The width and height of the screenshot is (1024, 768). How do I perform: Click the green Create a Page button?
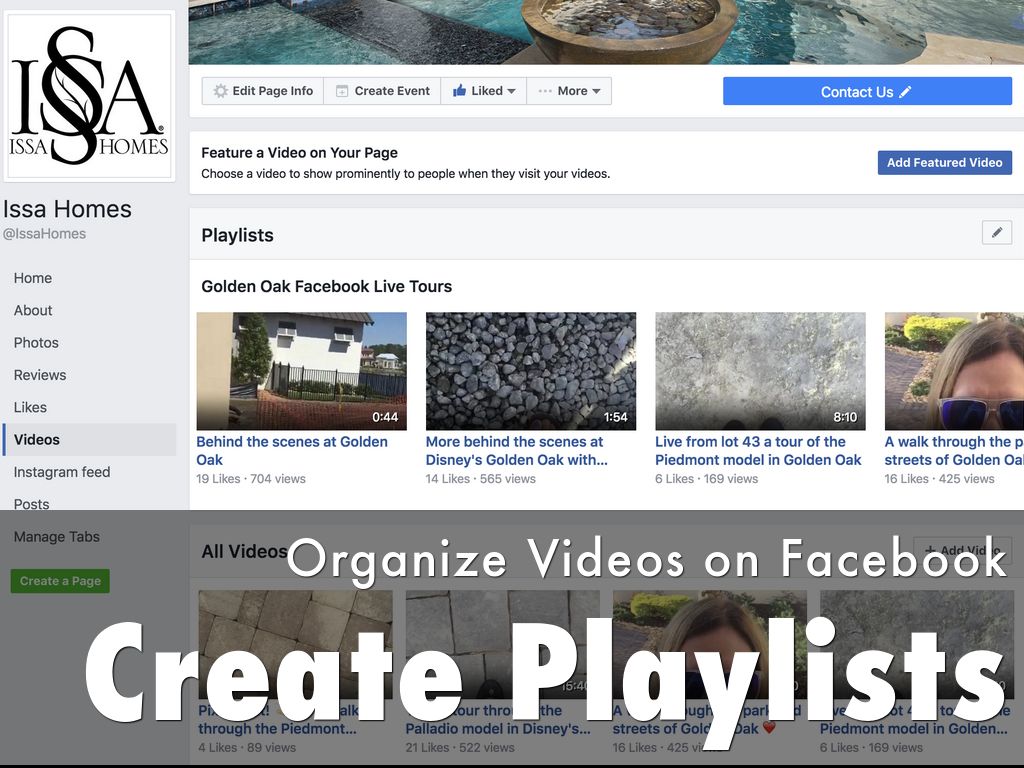(60, 581)
